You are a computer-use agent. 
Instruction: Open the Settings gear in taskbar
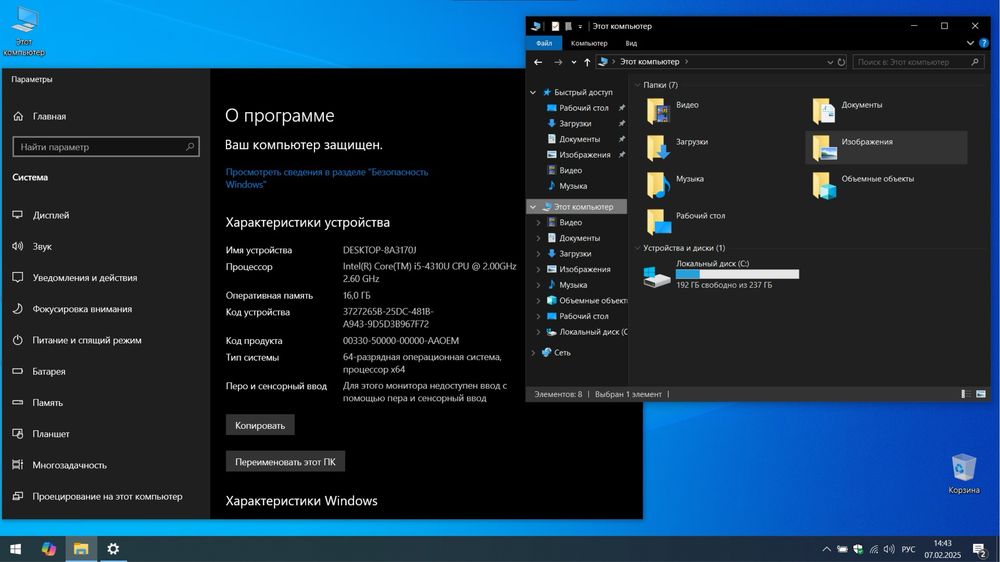coord(113,549)
